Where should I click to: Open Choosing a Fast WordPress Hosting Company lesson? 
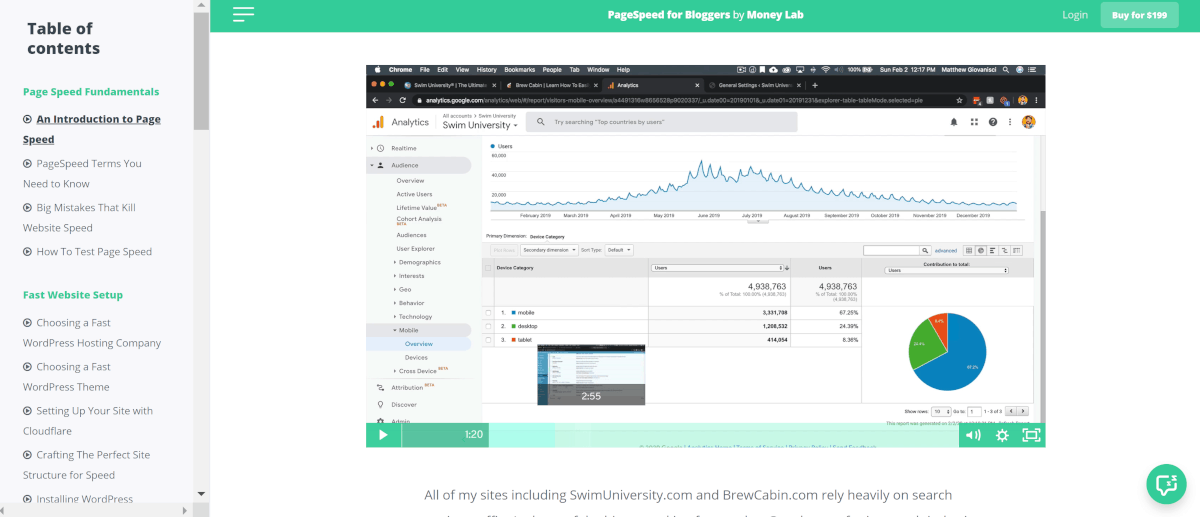point(92,333)
